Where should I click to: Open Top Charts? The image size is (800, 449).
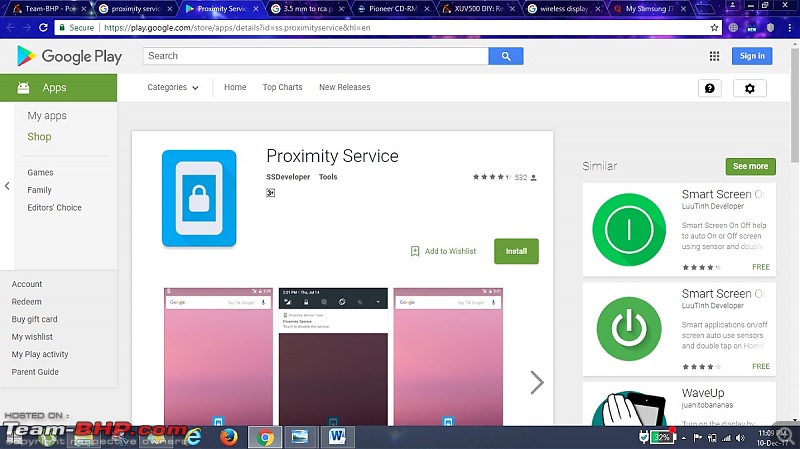point(282,87)
